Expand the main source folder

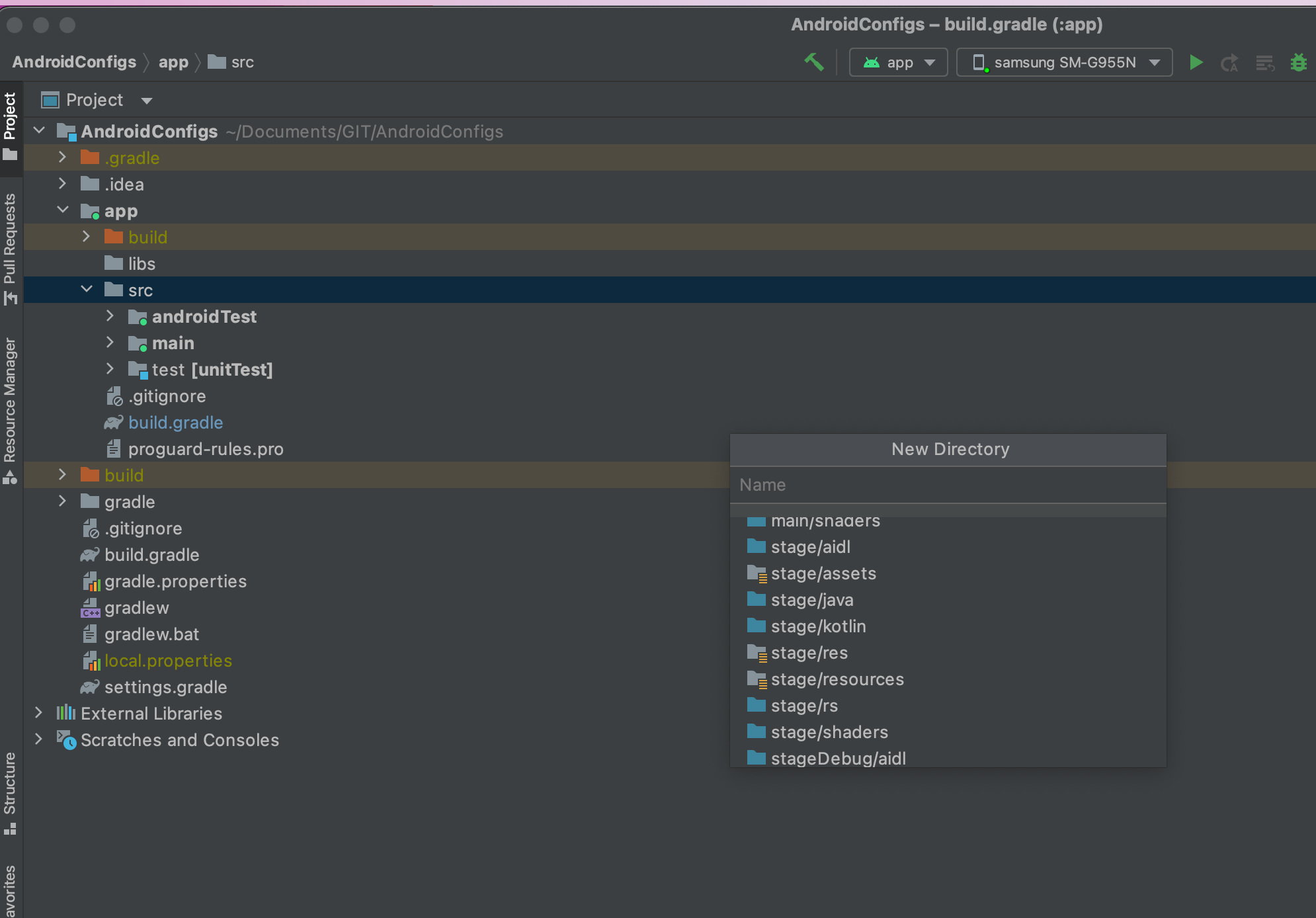pyautogui.click(x=110, y=342)
